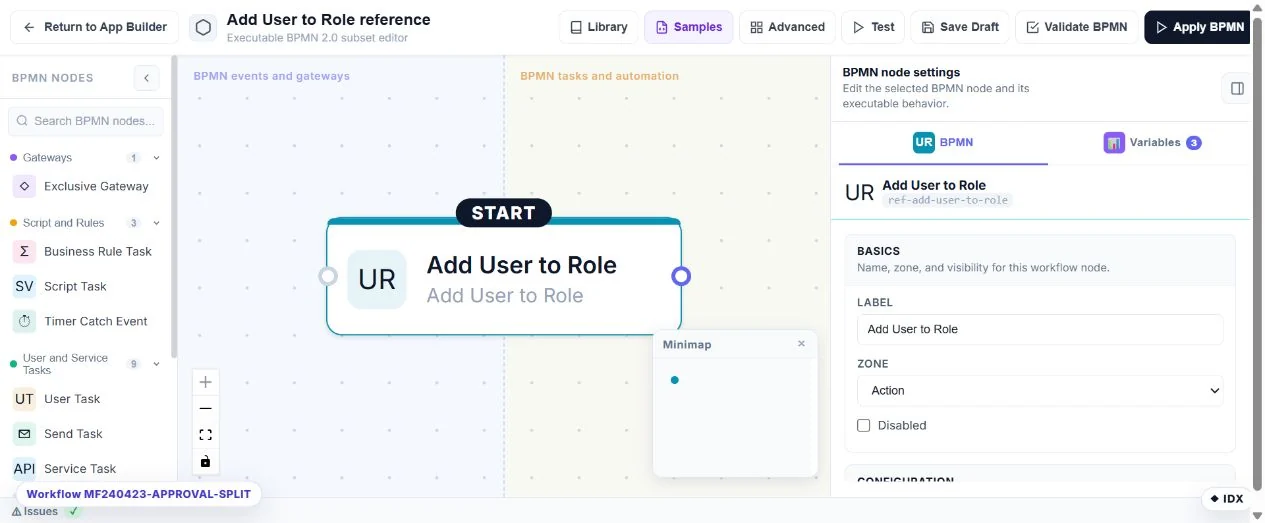The image size is (1265, 523).
Task: Open the Zone dropdown
Action: [1040, 391]
